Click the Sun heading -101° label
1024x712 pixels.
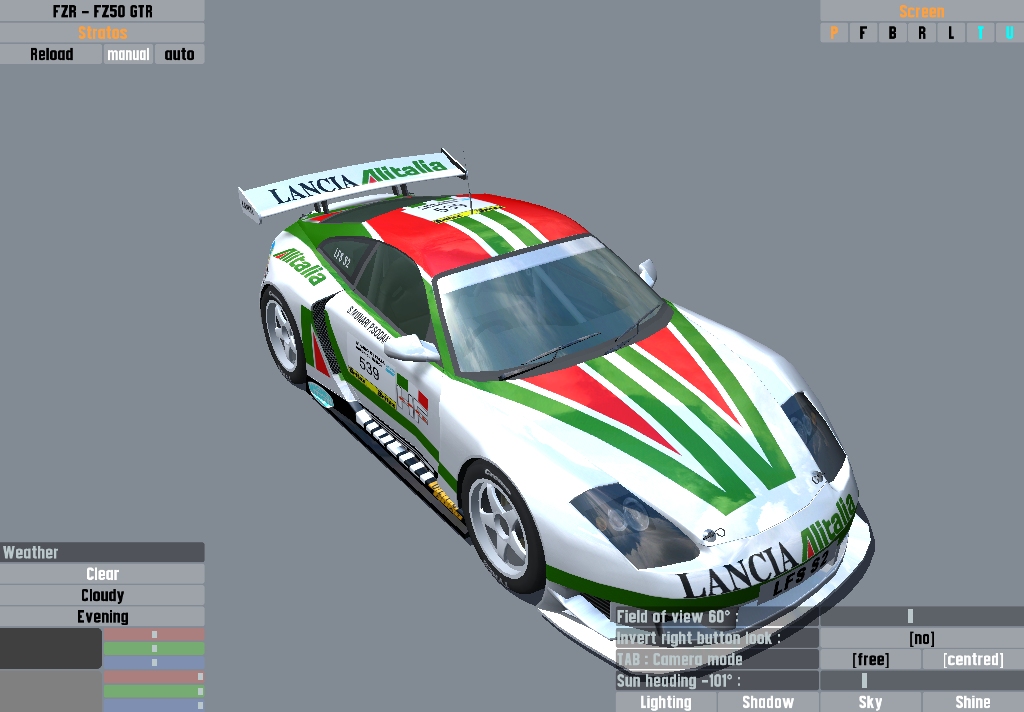pos(717,681)
